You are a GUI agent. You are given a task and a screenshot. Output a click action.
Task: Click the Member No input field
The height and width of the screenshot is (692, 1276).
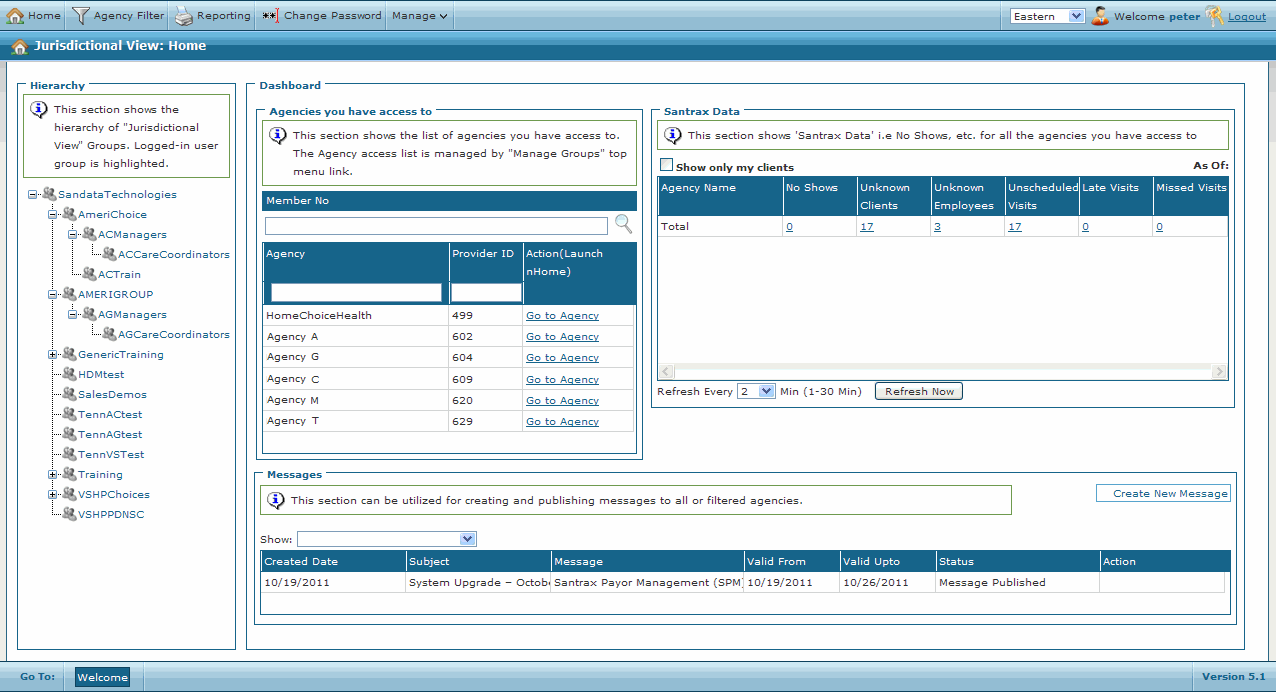click(x=436, y=226)
